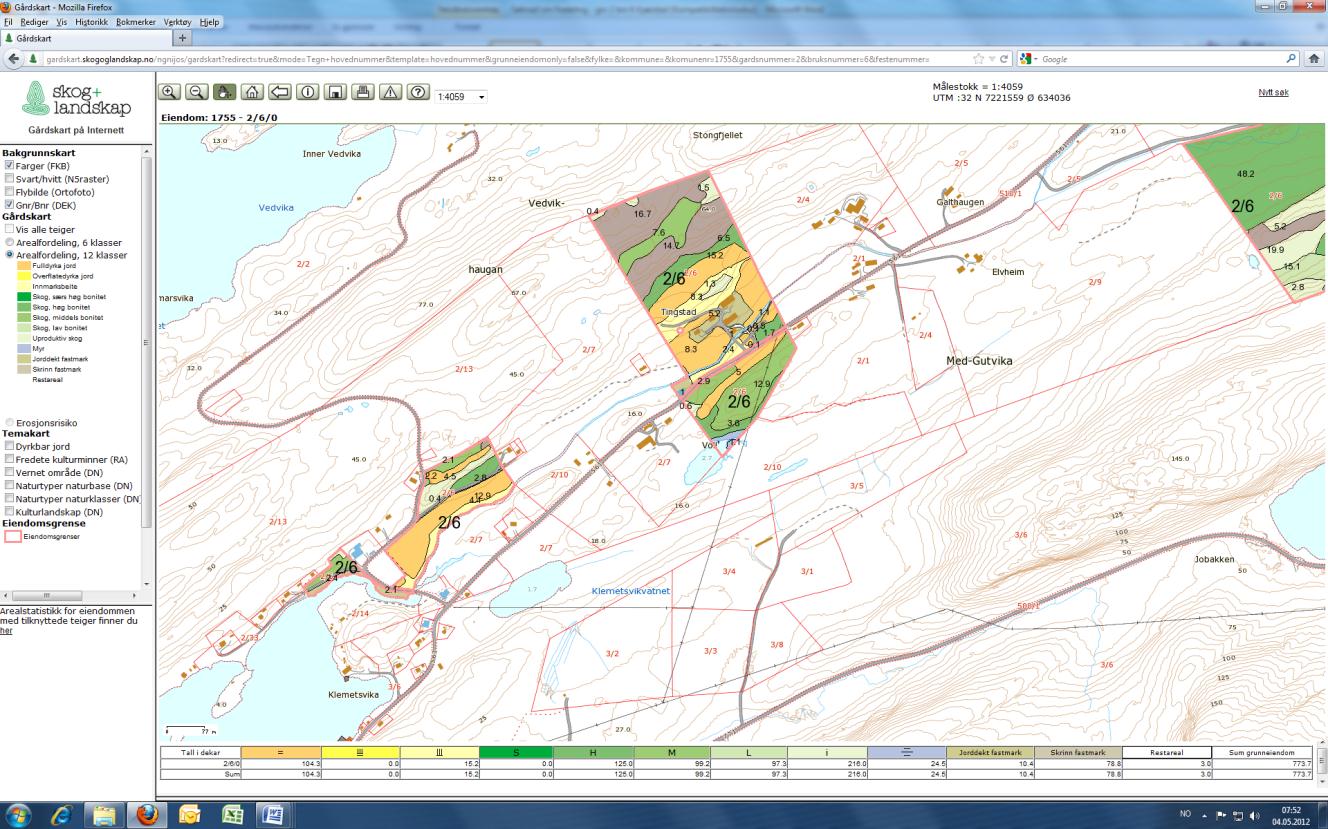Click Fulldyrka jord orange legend swatch

[25, 266]
